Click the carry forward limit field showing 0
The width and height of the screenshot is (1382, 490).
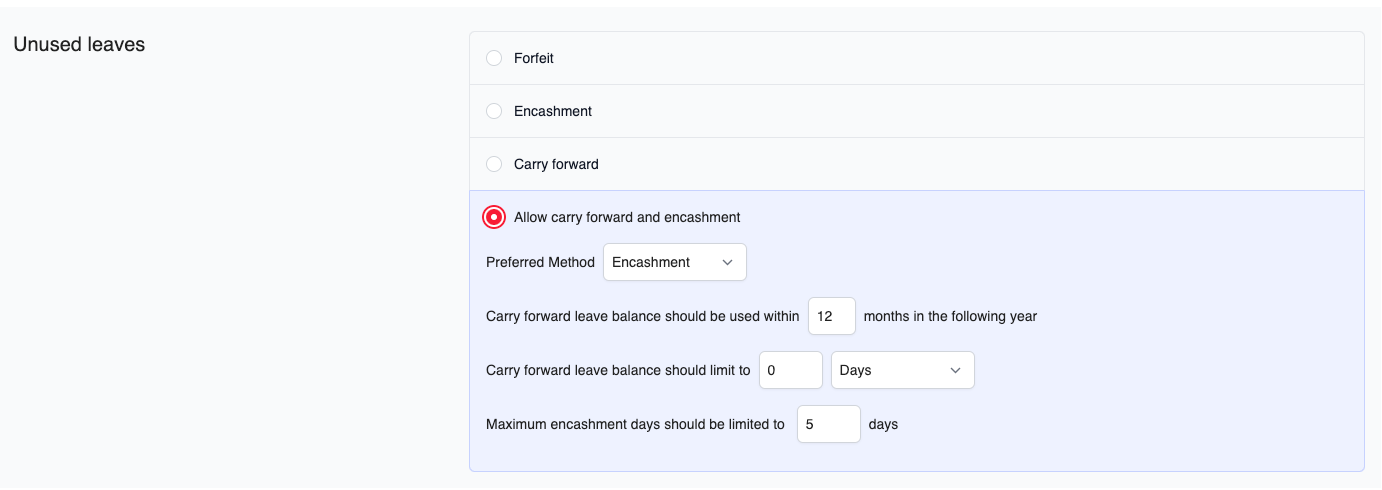click(790, 370)
